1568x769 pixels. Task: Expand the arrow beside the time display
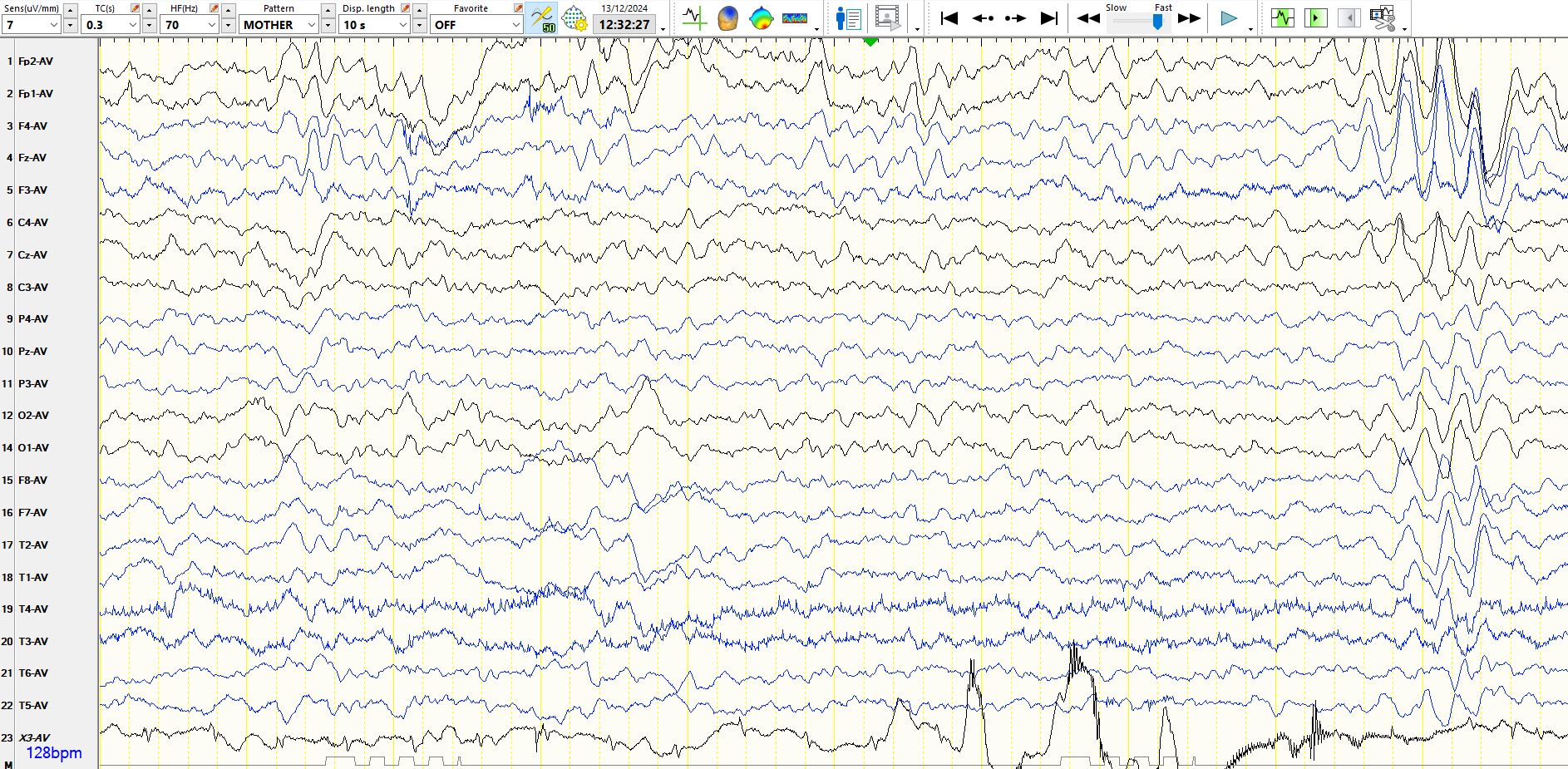point(663,29)
